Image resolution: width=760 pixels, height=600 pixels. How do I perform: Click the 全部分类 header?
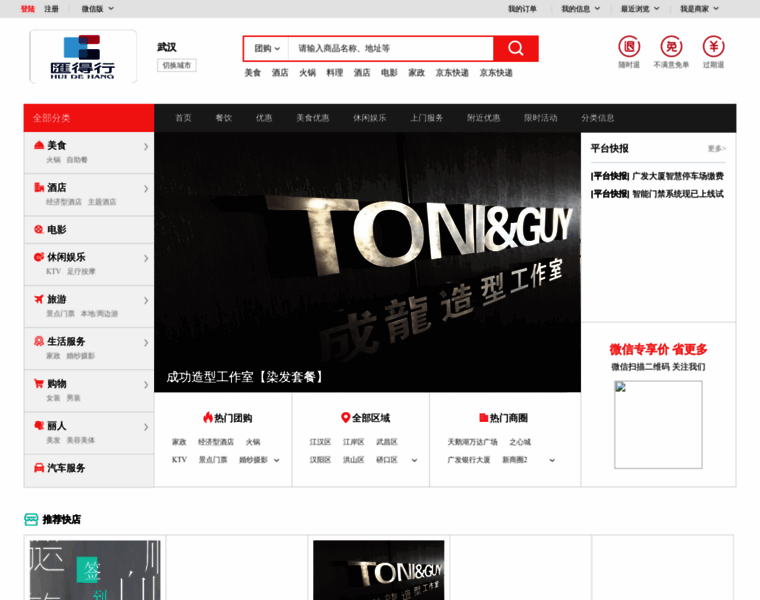(x=89, y=118)
